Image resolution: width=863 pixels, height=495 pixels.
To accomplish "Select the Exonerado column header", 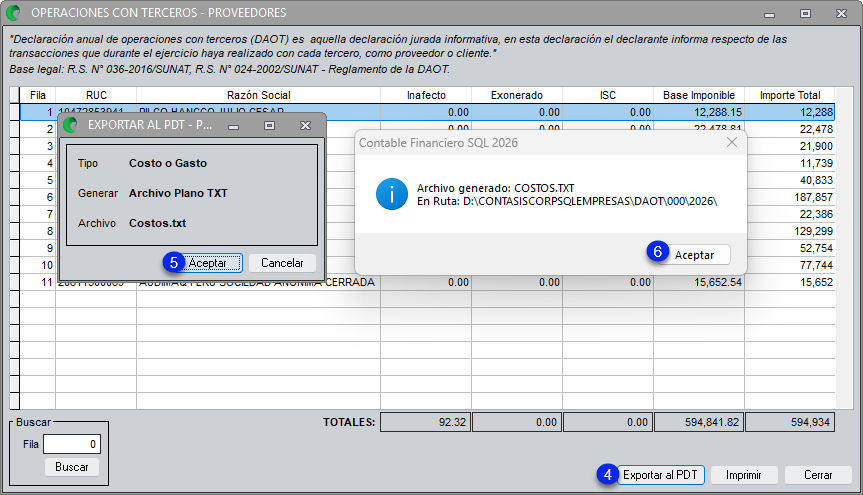I will point(517,95).
